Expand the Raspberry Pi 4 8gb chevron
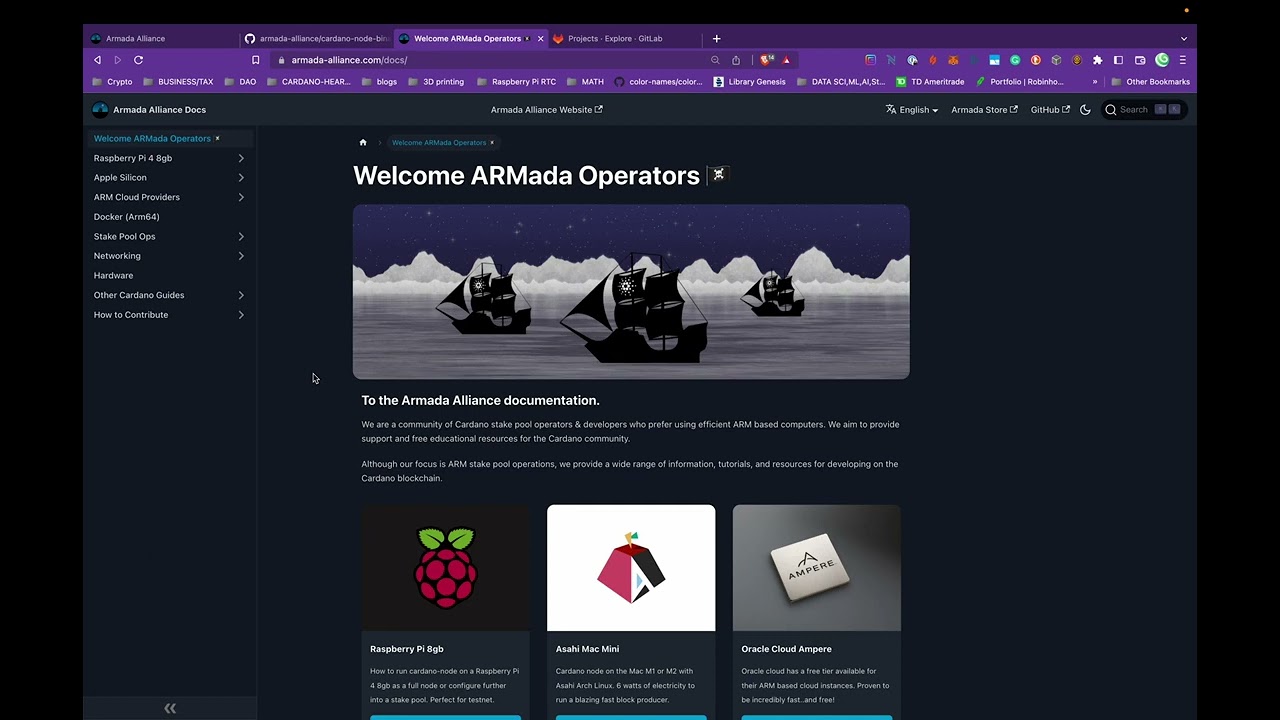 click(x=241, y=158)
